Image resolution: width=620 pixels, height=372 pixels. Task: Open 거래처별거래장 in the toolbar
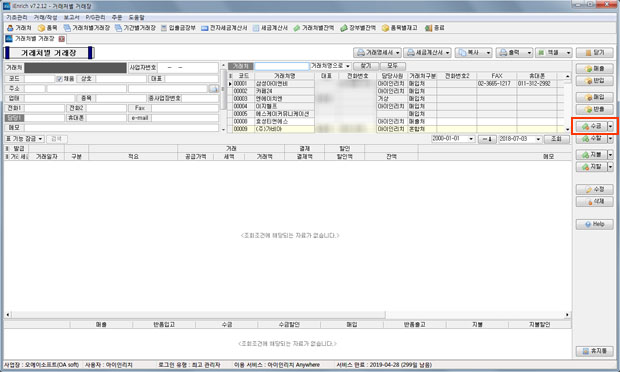point(87,28)
